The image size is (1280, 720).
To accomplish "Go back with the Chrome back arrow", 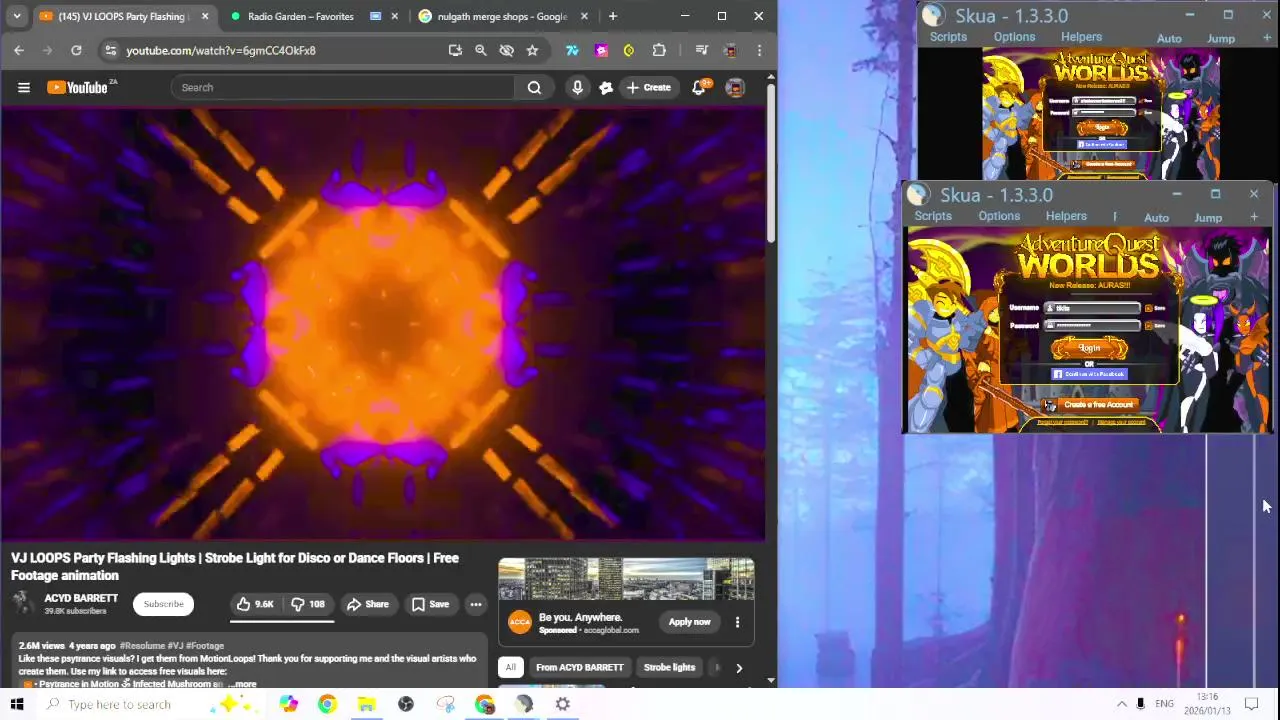I will point(19,50).
